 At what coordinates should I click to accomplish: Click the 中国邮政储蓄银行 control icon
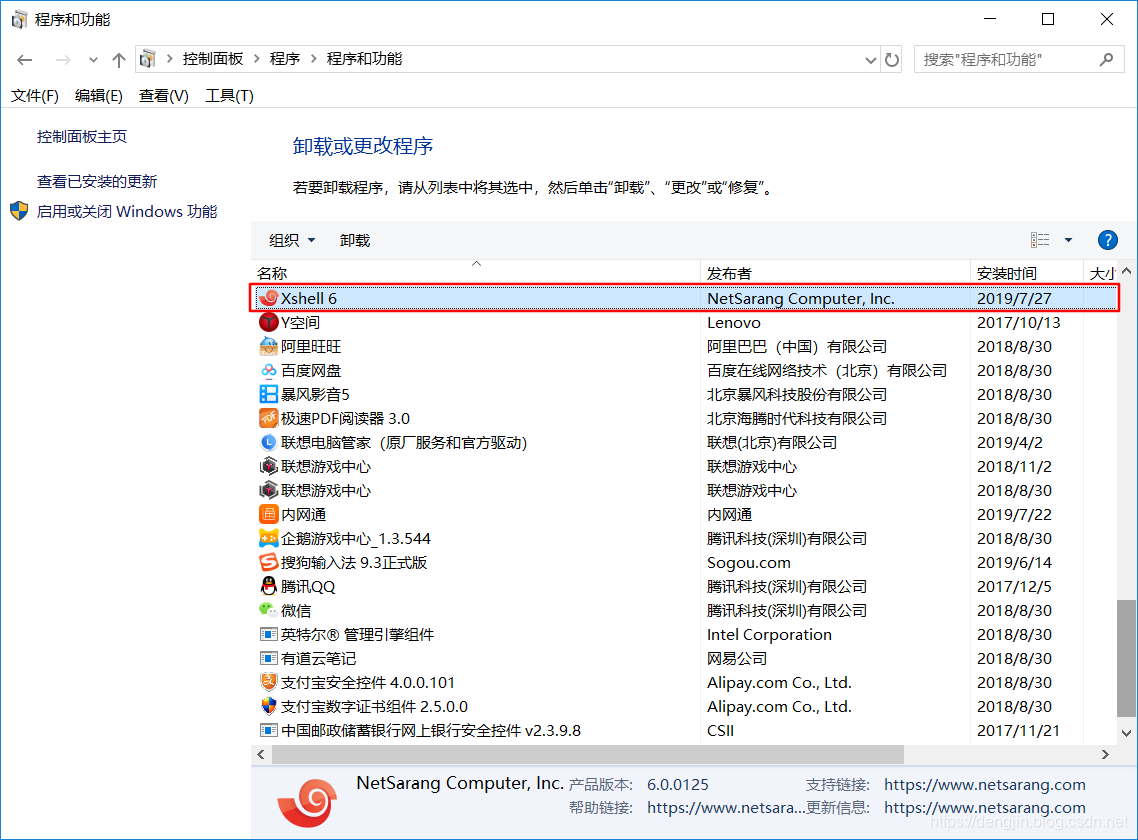pos(269,730)
